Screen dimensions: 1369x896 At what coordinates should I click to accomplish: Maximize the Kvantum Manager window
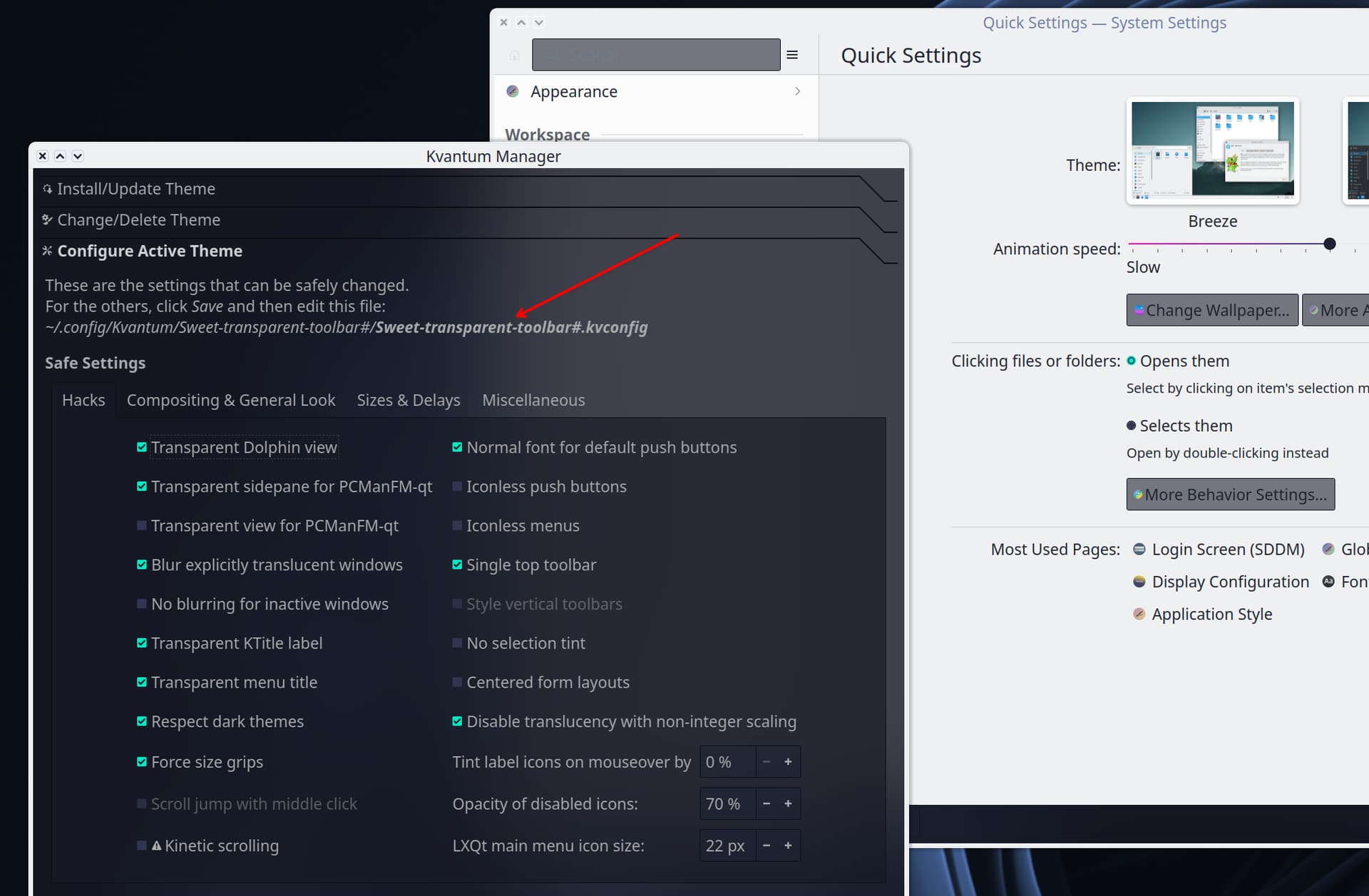pos(61,156)
